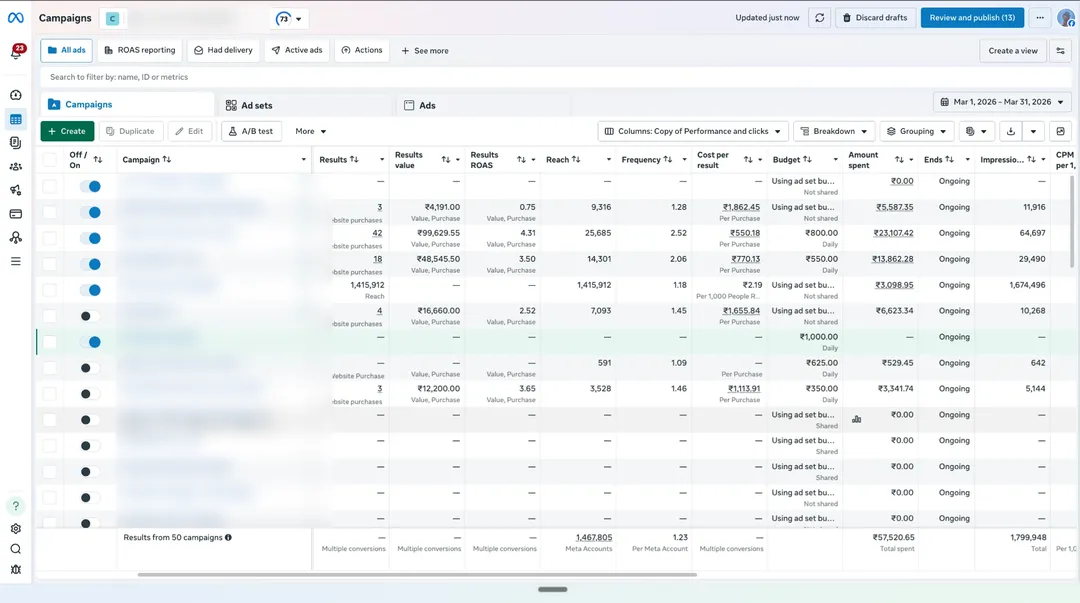The image size is (1080, 603).
Task: Click the export download icon
Action: (x=1010, y=131)
